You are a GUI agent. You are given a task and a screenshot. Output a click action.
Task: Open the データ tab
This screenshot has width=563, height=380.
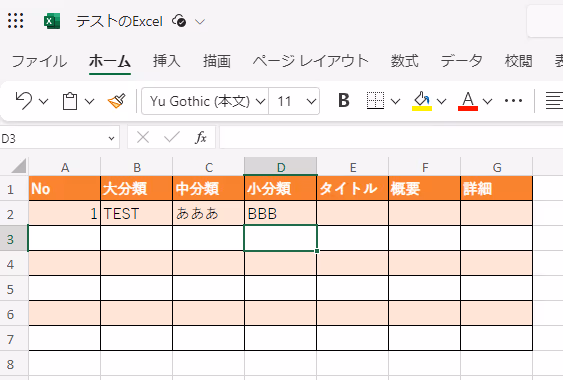(461, 61)
